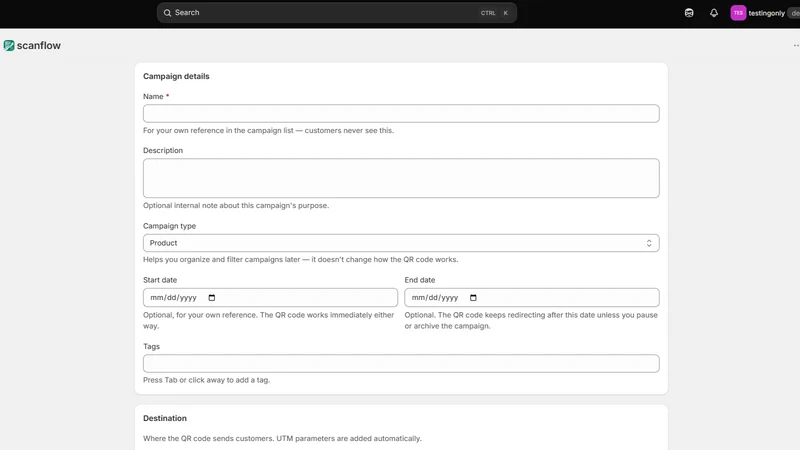Focus the Name input field

tap(401, 113)
